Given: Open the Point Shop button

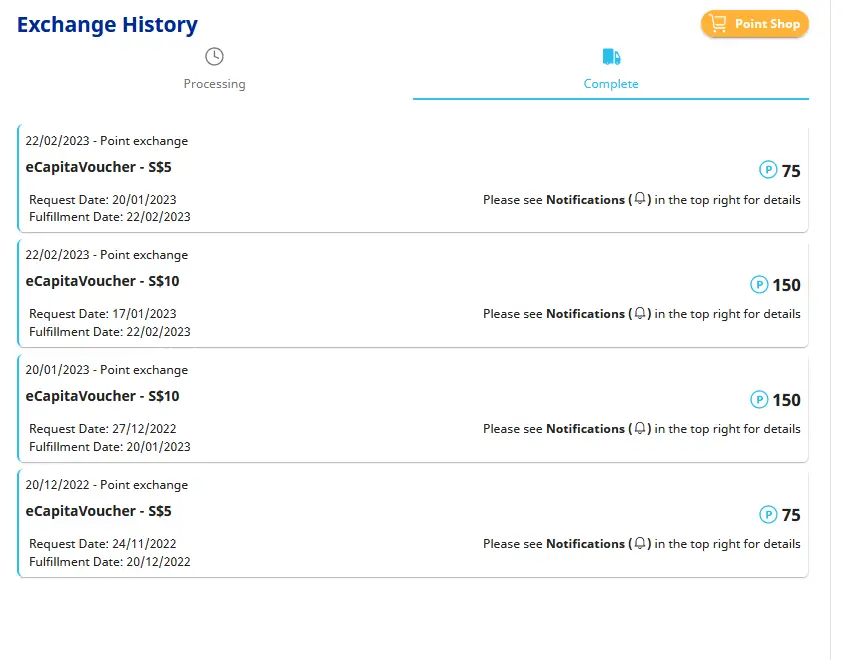Looking at the screenshot, I should [754, 24].
